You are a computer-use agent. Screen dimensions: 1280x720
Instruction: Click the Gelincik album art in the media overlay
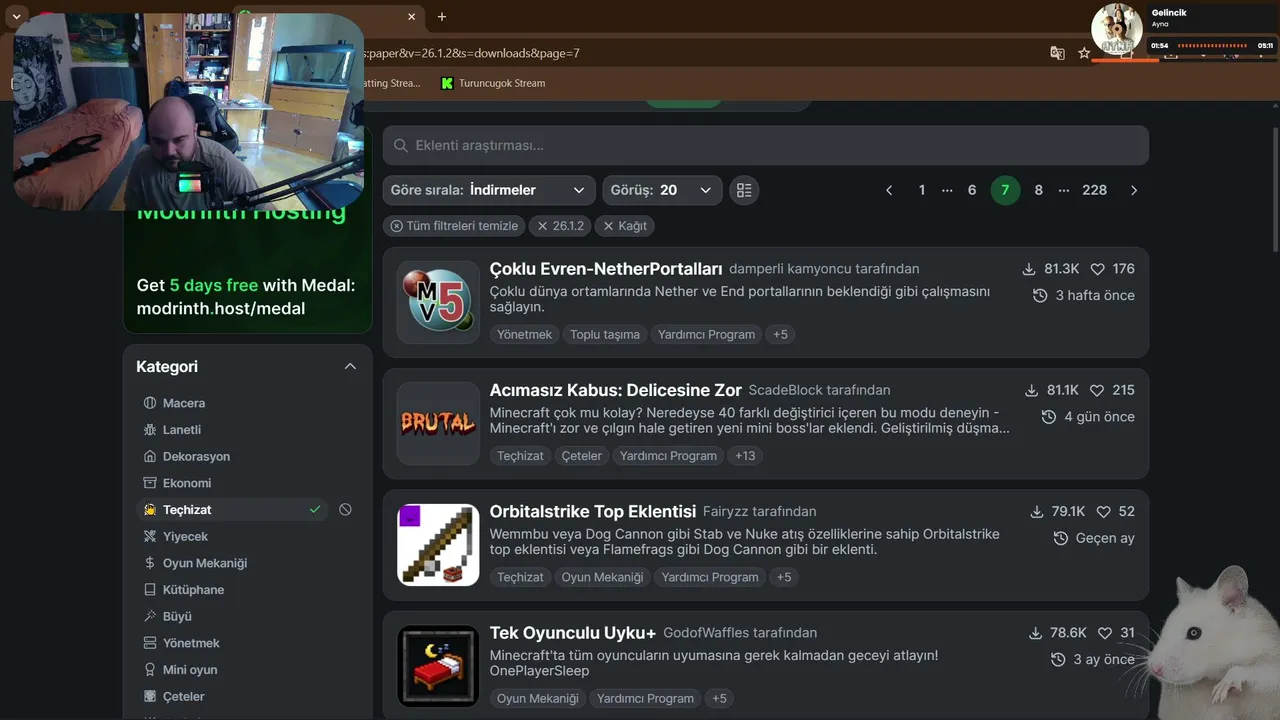click(1116, 29)
